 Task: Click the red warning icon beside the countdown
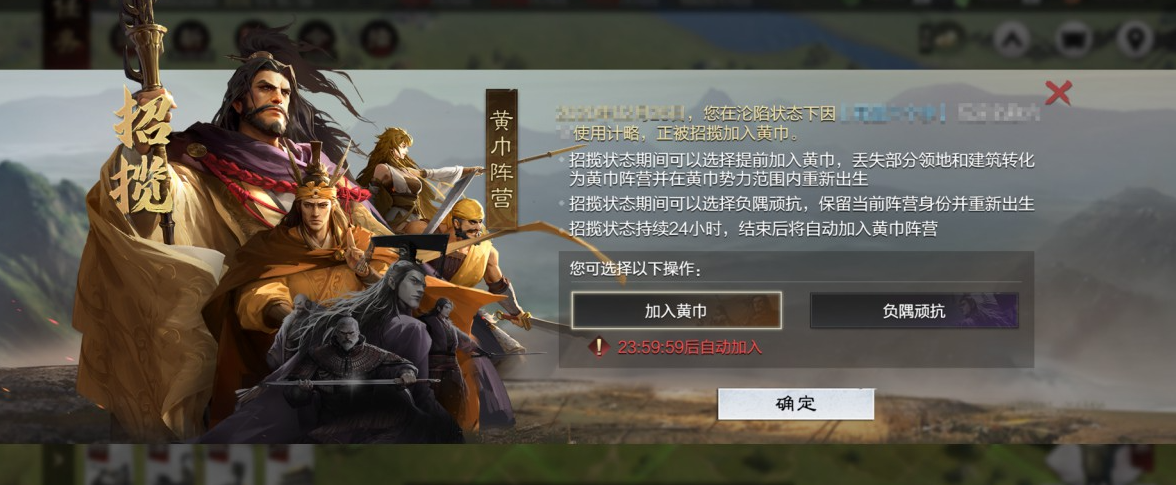(x=598, y=347)
